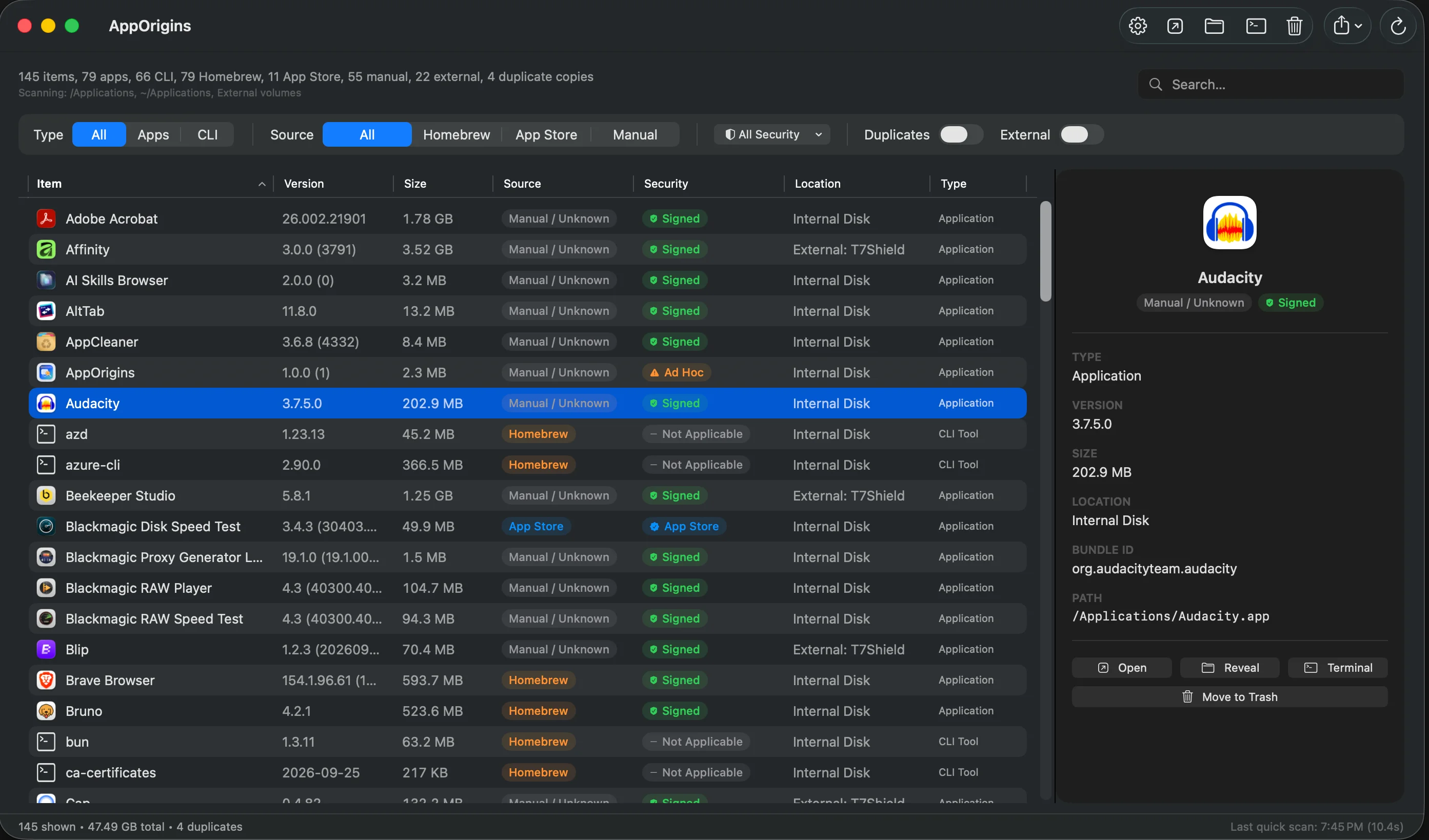
Task: Click azd's Not Applicable badge
Action: [696, 434]
